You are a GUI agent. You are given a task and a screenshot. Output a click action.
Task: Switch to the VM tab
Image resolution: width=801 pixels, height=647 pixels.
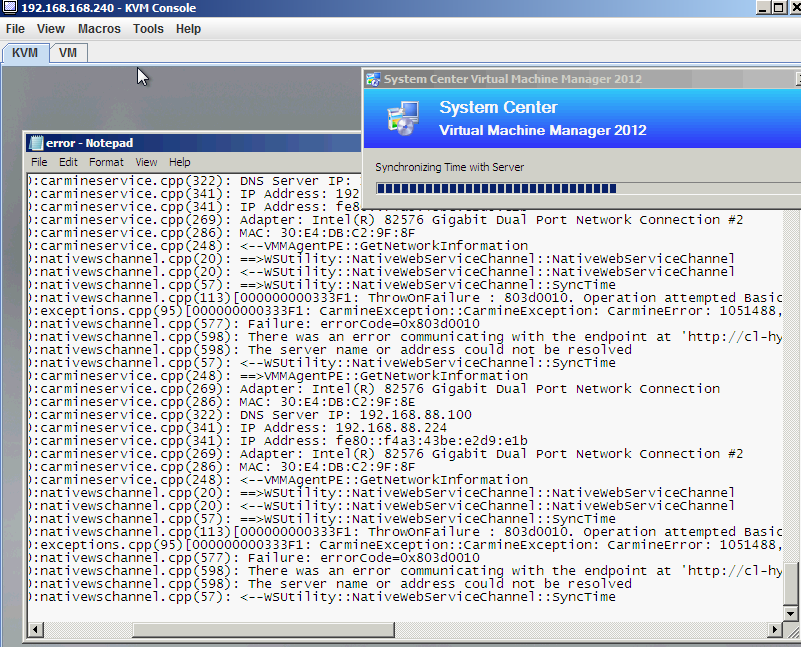point(68,53)
